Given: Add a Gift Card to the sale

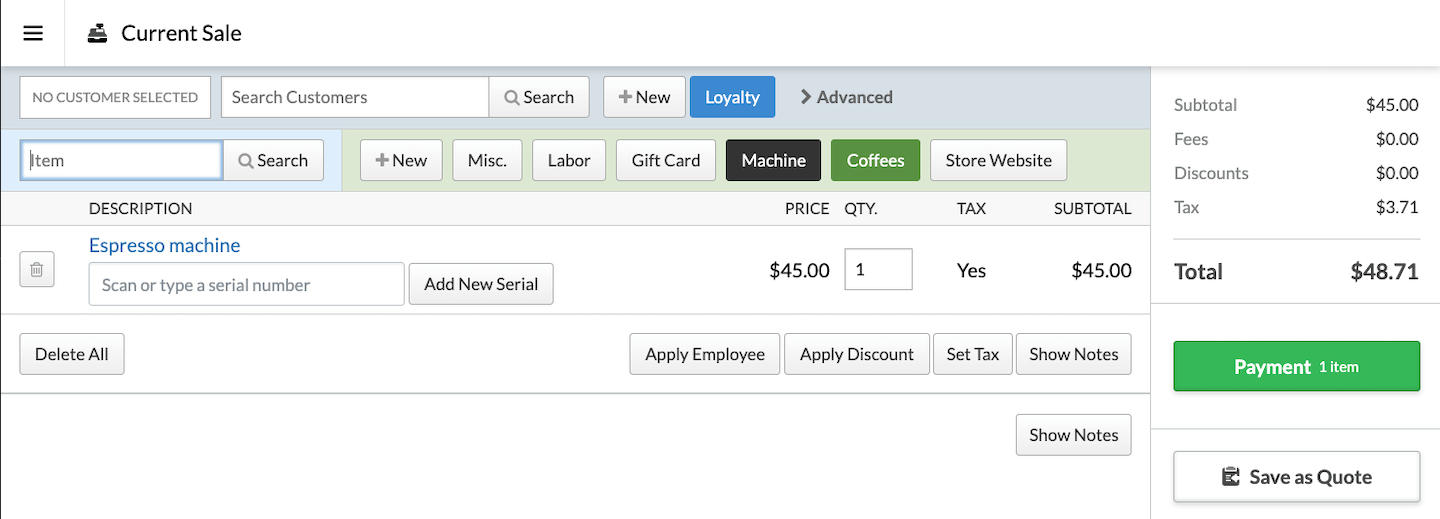Looking at the screenshot, I should tap(665, 160).
